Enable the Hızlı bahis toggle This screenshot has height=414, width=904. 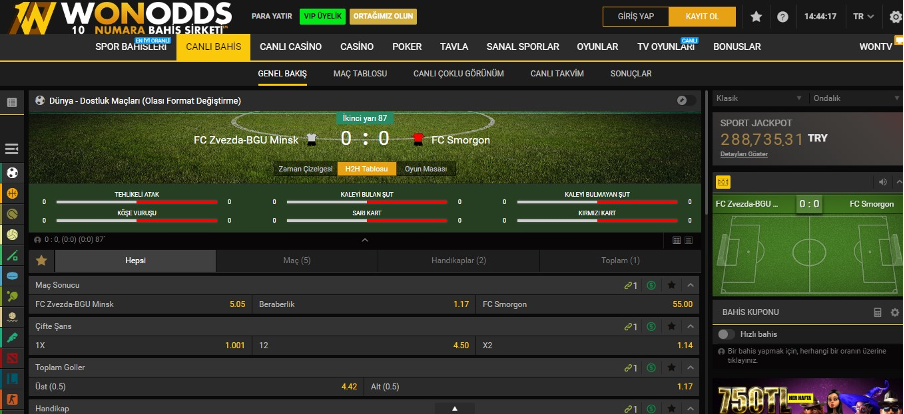point(726,334)
